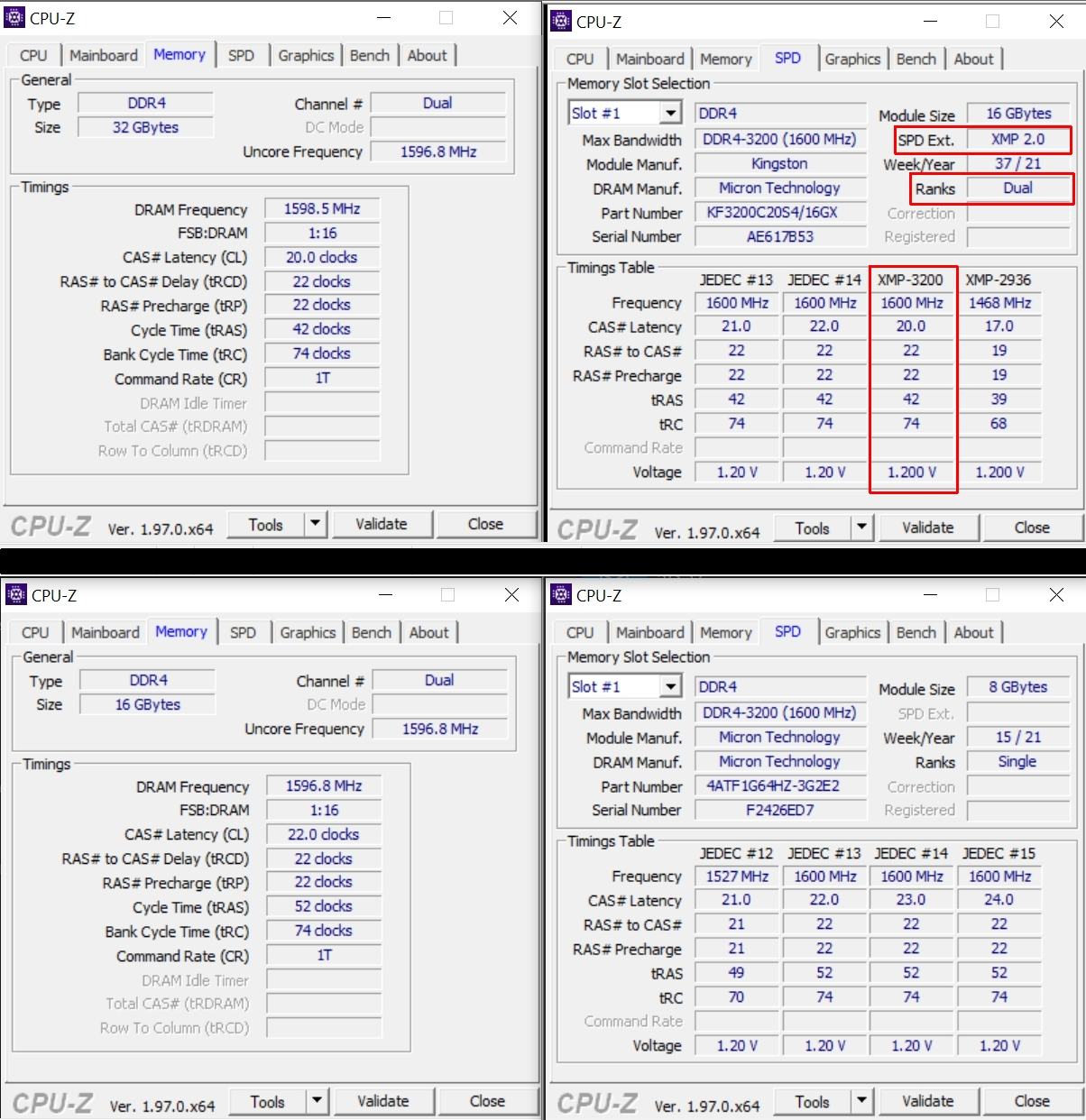
Task: Open the Bench tab in the 32 GBytes Memory window
Action: pyautogui.click(x=370, y=55)
